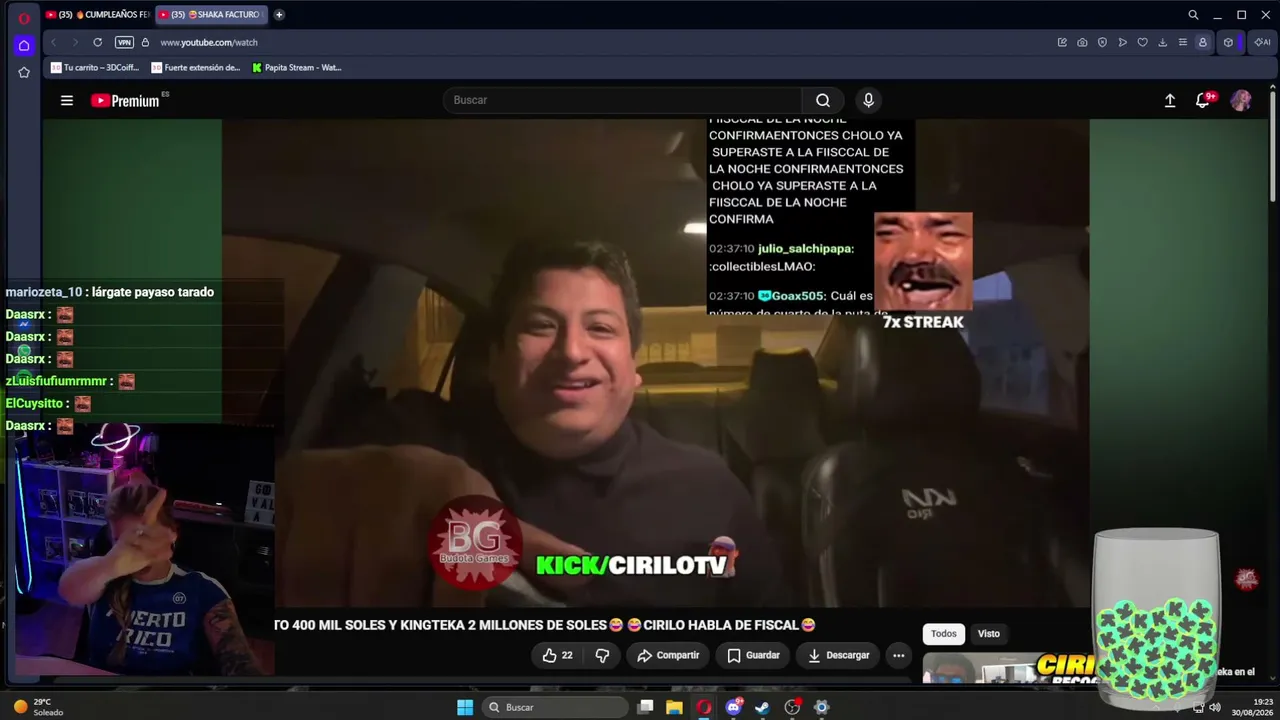The width and height of the screenshot is (1280, 720).
Task: Reload the current page
Action: [x=97, y=42]
